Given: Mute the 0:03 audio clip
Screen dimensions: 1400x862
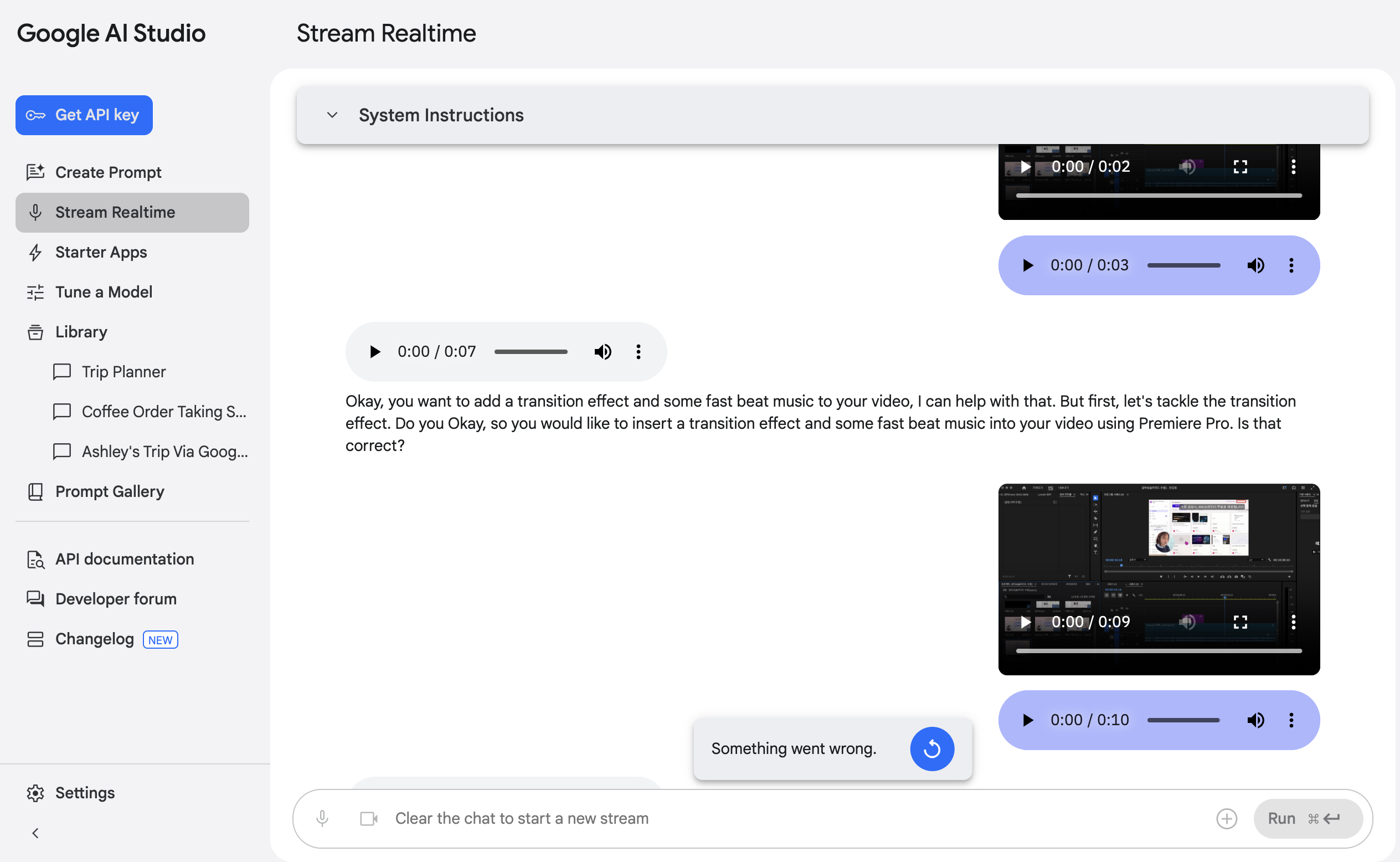Looking at the screenshot, I should (1255, 265).
